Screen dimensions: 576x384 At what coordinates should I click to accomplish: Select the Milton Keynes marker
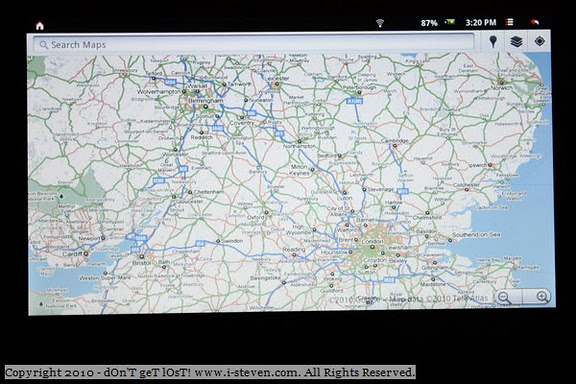(x=312, y=170)
